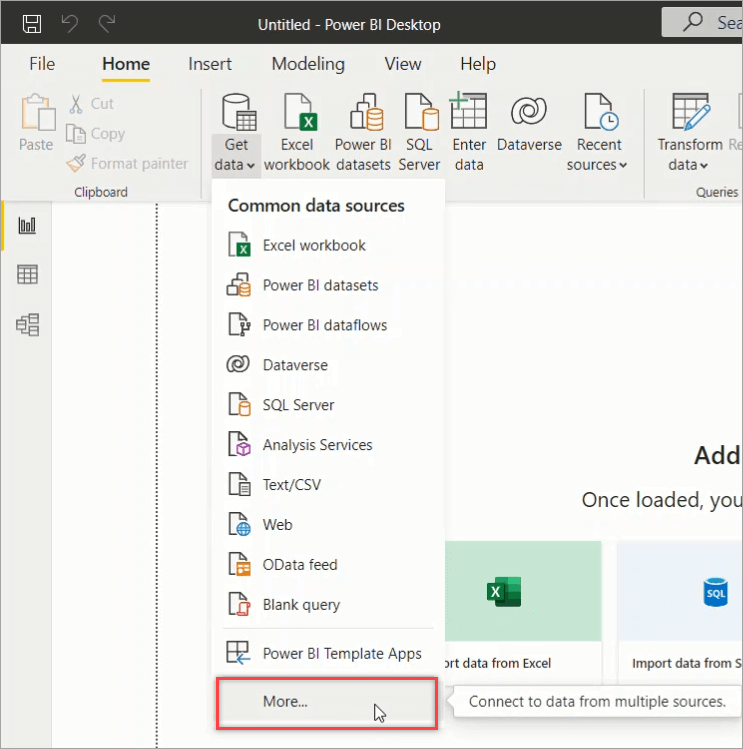Click the Paste clipboard icon

click(x=37, y=113)
